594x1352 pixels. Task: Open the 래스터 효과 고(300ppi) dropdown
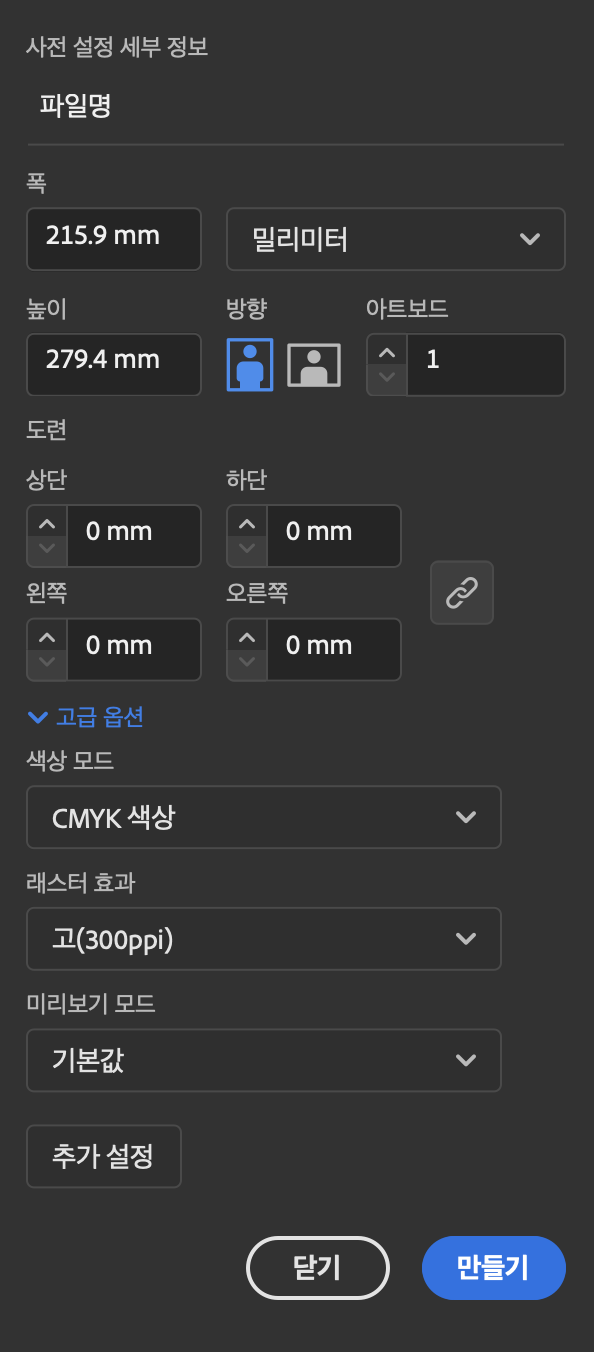click(264, 939)
